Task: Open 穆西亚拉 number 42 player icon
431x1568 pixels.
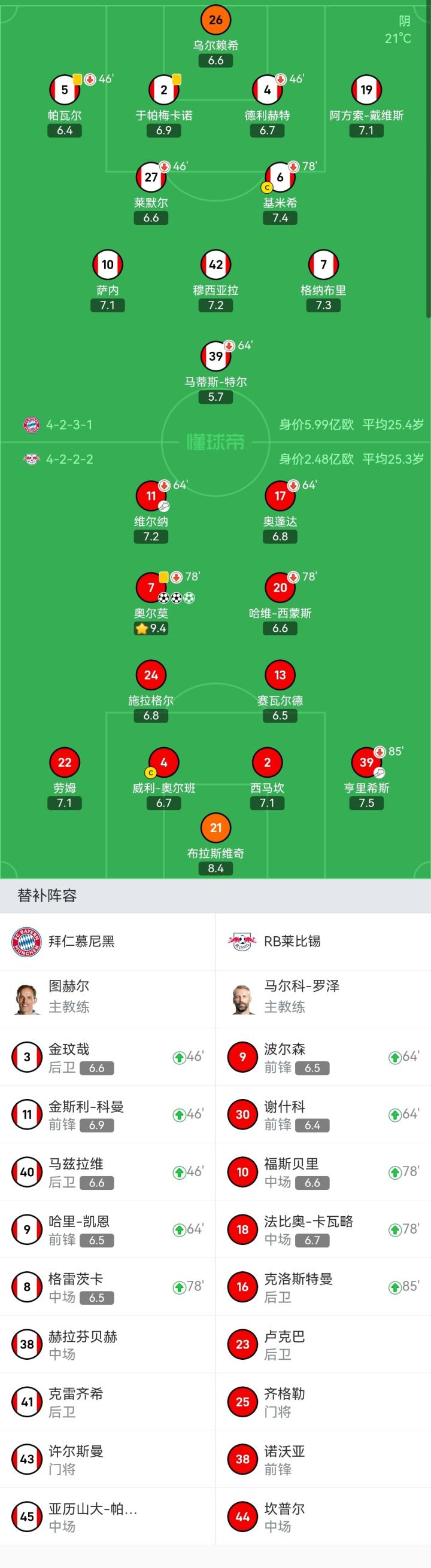Action: click(215, 265)
